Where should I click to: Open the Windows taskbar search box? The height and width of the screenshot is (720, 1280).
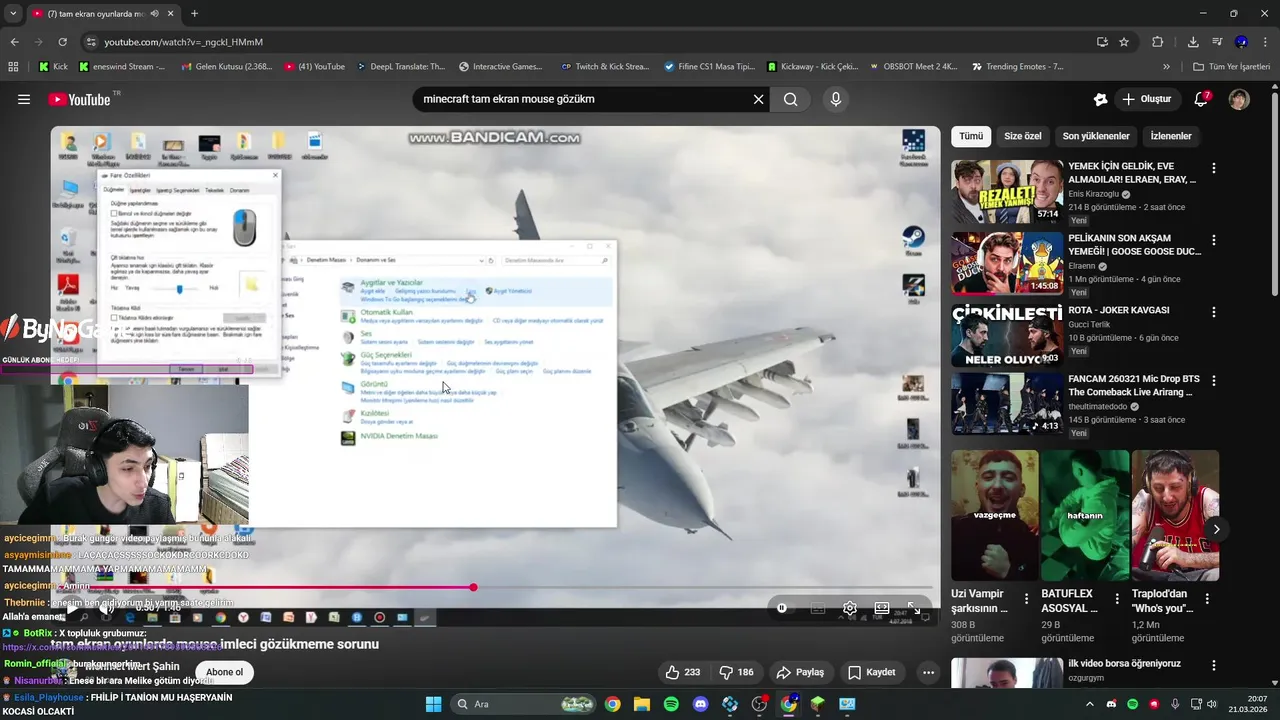coord(525,704)
